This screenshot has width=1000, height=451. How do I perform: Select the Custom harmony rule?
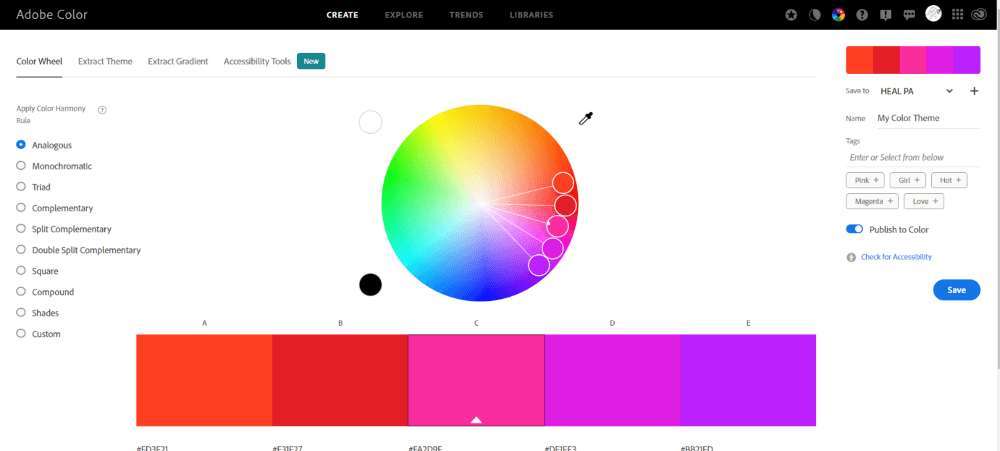pyautogui.click(x=21, y=334)
